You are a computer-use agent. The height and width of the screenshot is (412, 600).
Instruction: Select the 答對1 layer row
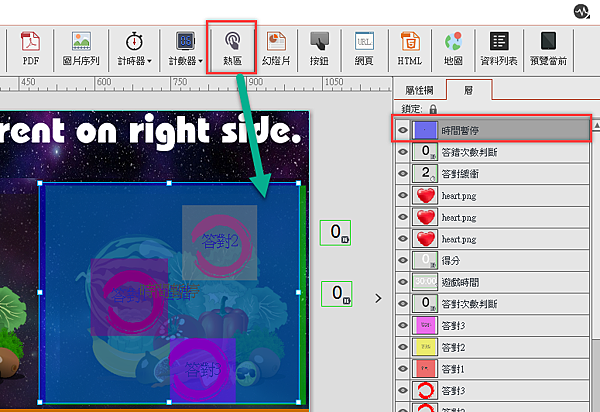[x=492, y=369]
